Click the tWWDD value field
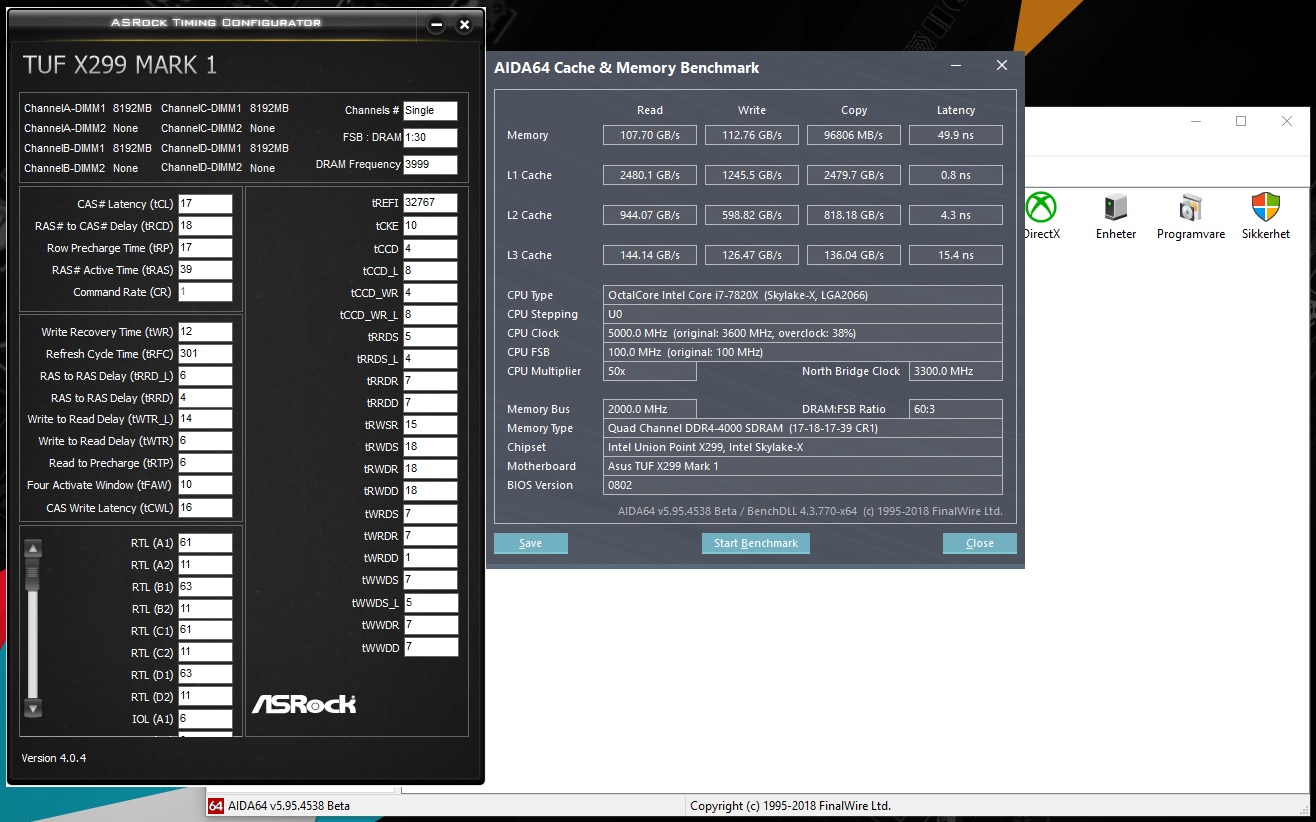The height and width of the screenshot is (822, 1316). [x=430, y=647]
